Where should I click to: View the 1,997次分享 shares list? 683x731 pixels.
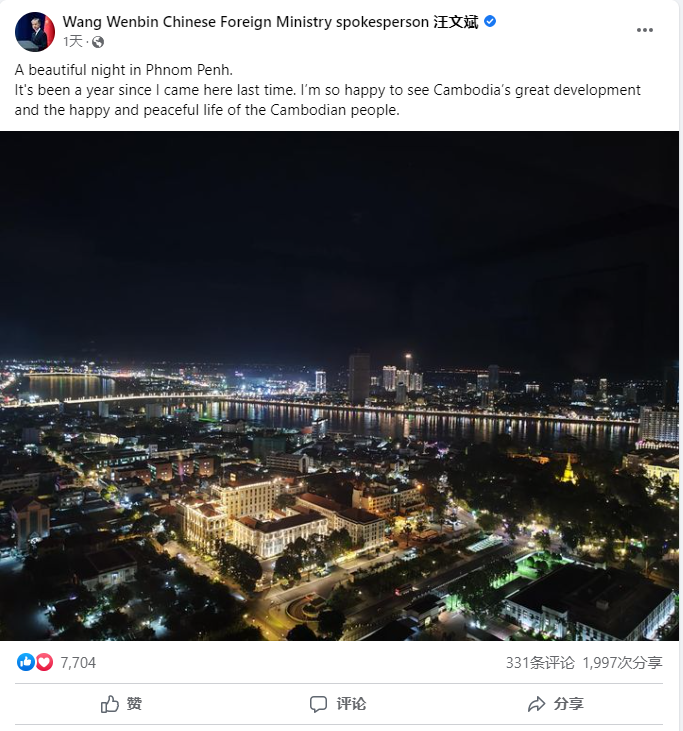622,662
